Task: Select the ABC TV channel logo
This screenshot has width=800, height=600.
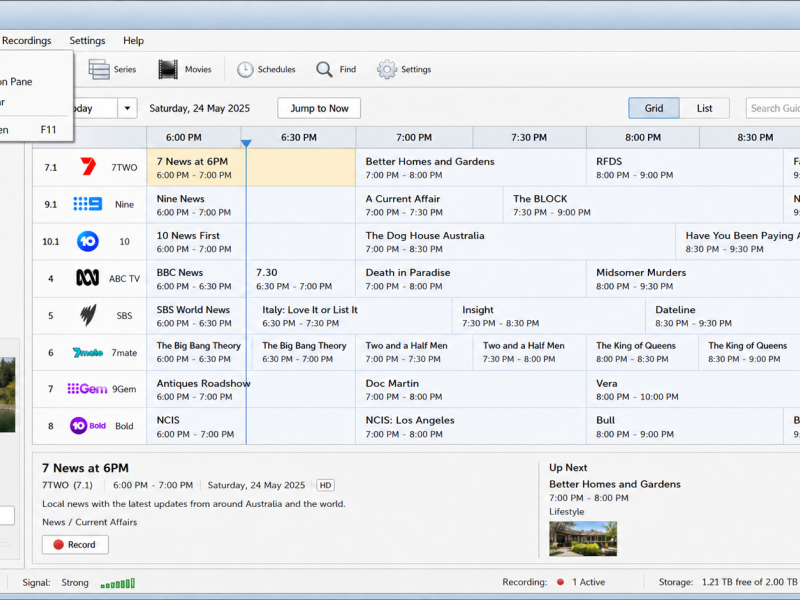Action: coord(88,278)
